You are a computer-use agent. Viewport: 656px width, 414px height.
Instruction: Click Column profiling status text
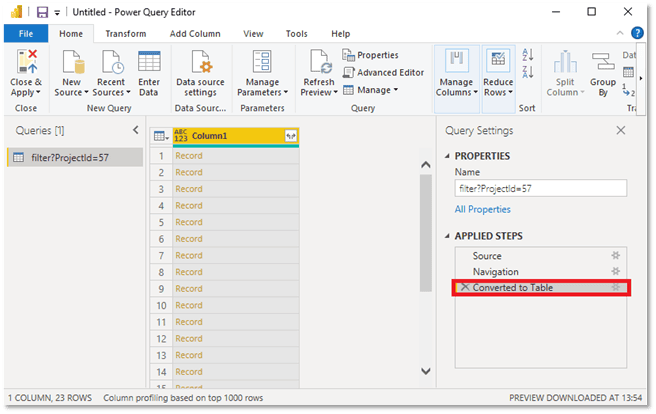point(183,398)
